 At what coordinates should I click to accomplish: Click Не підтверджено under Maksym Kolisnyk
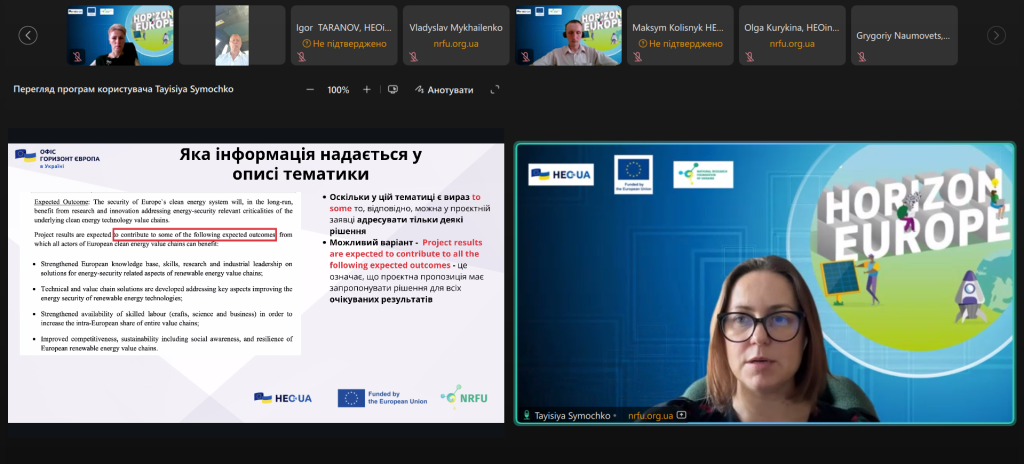pyautogui.click(x=680, y=44)
